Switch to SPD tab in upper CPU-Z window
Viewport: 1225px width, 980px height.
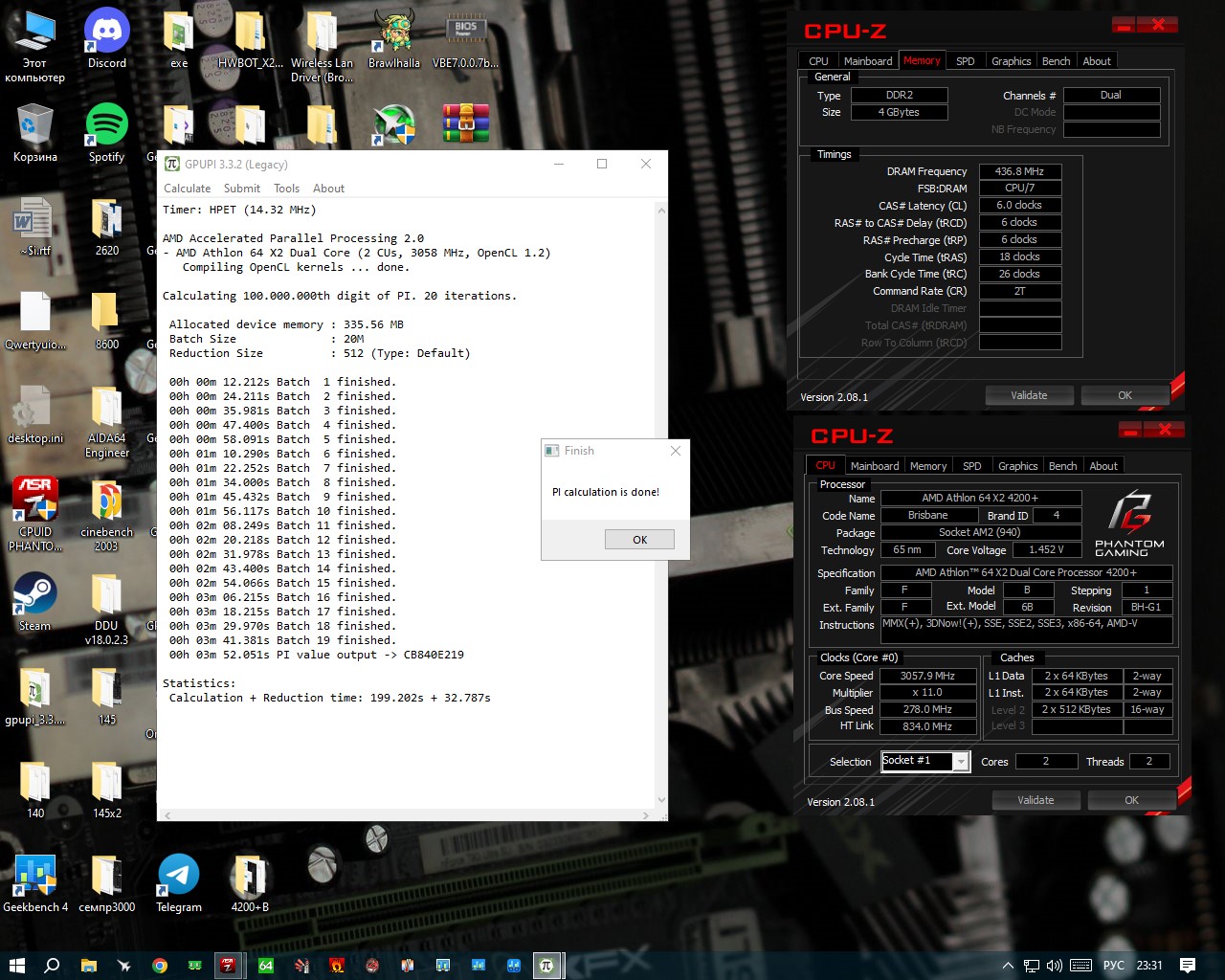tap(966, 61)
